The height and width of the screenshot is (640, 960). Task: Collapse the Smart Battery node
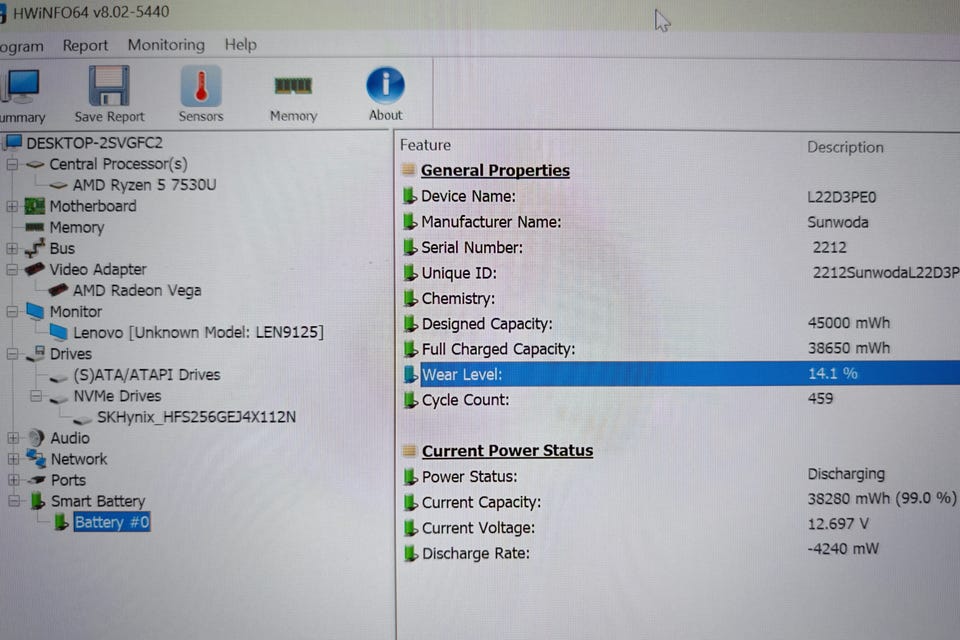click(13, 501)
